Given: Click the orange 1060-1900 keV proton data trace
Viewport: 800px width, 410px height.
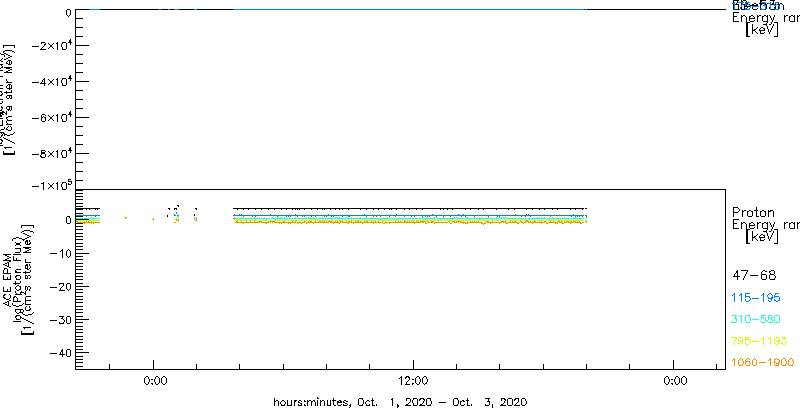Looking at the screenshot, I should 410,222.
